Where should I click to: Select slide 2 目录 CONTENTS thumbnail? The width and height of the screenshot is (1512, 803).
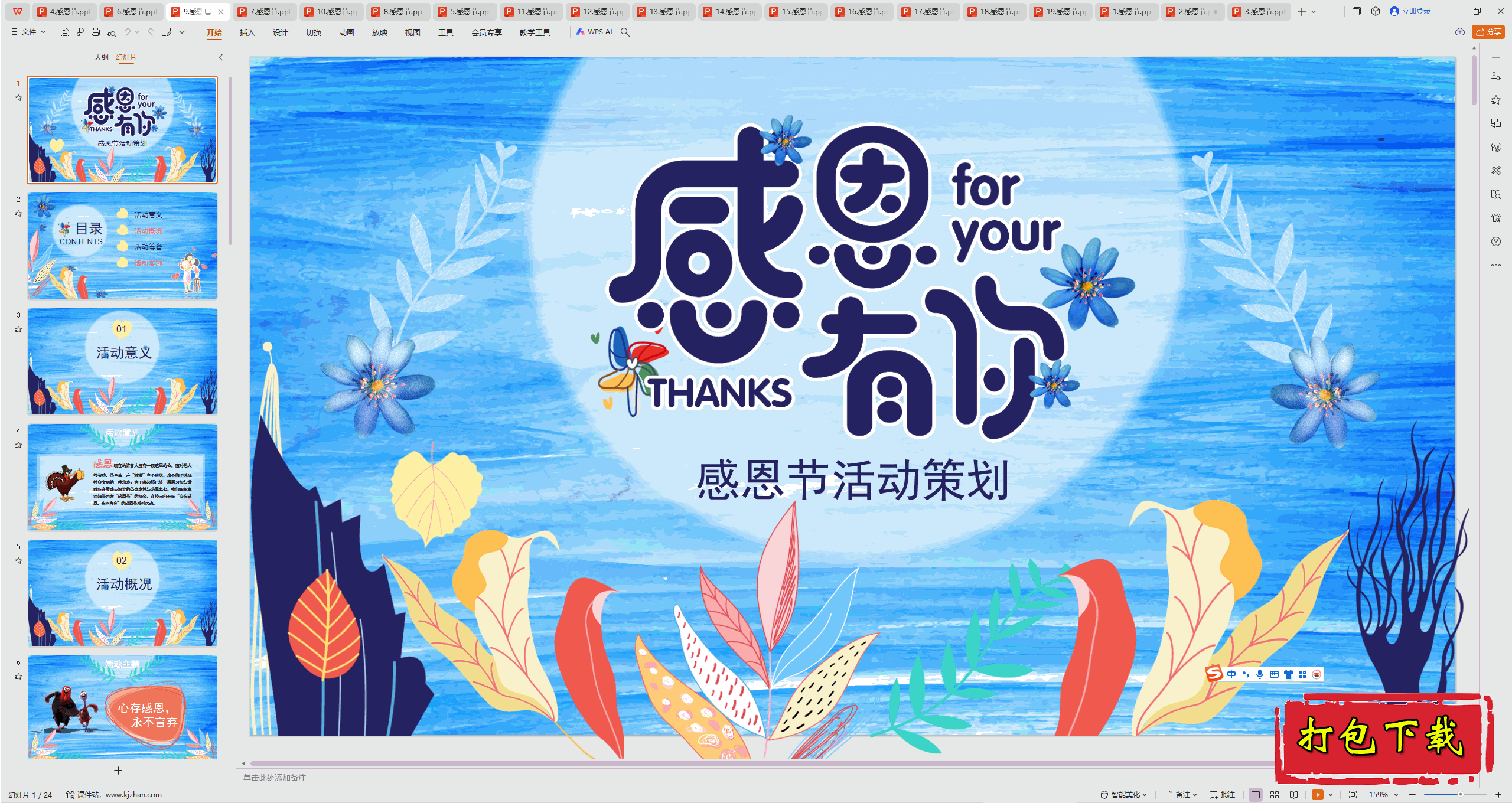pyautogui.click(x=122, y=246)
